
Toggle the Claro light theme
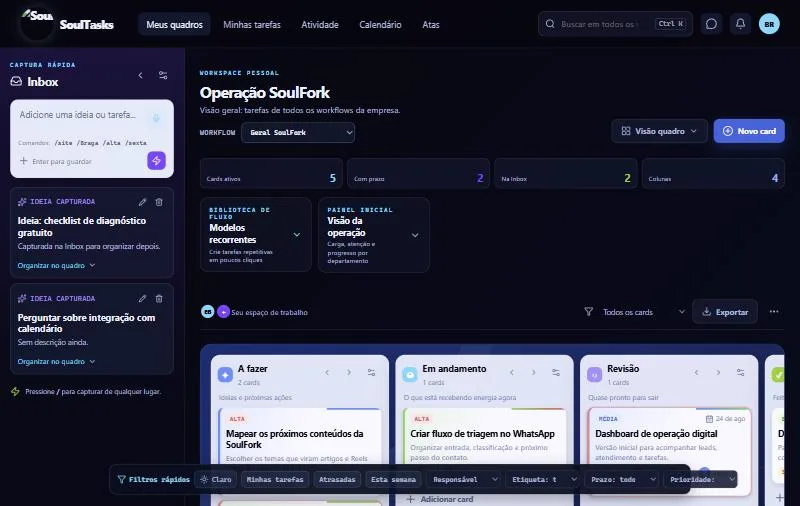pos(216,479)
